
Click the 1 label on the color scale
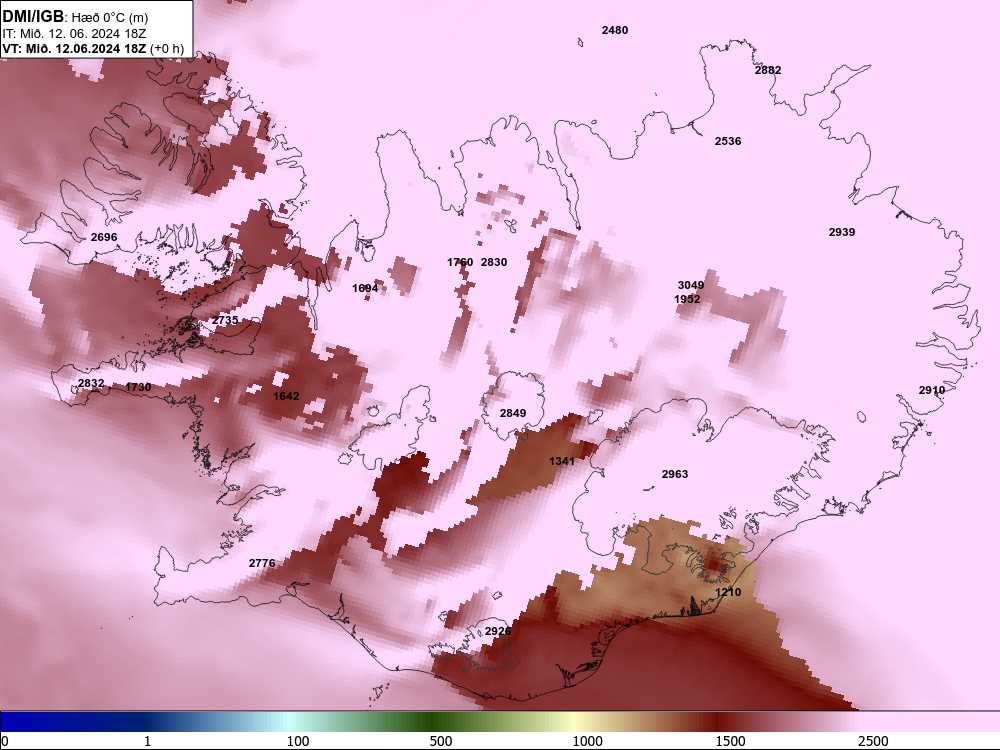(147, 741)
